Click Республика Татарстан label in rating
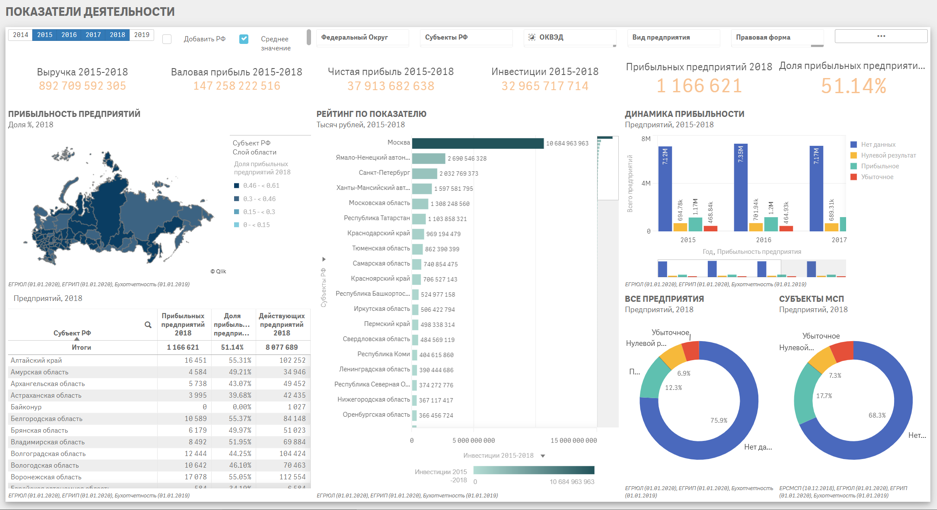The image size is (937, 510). [376, 218]
